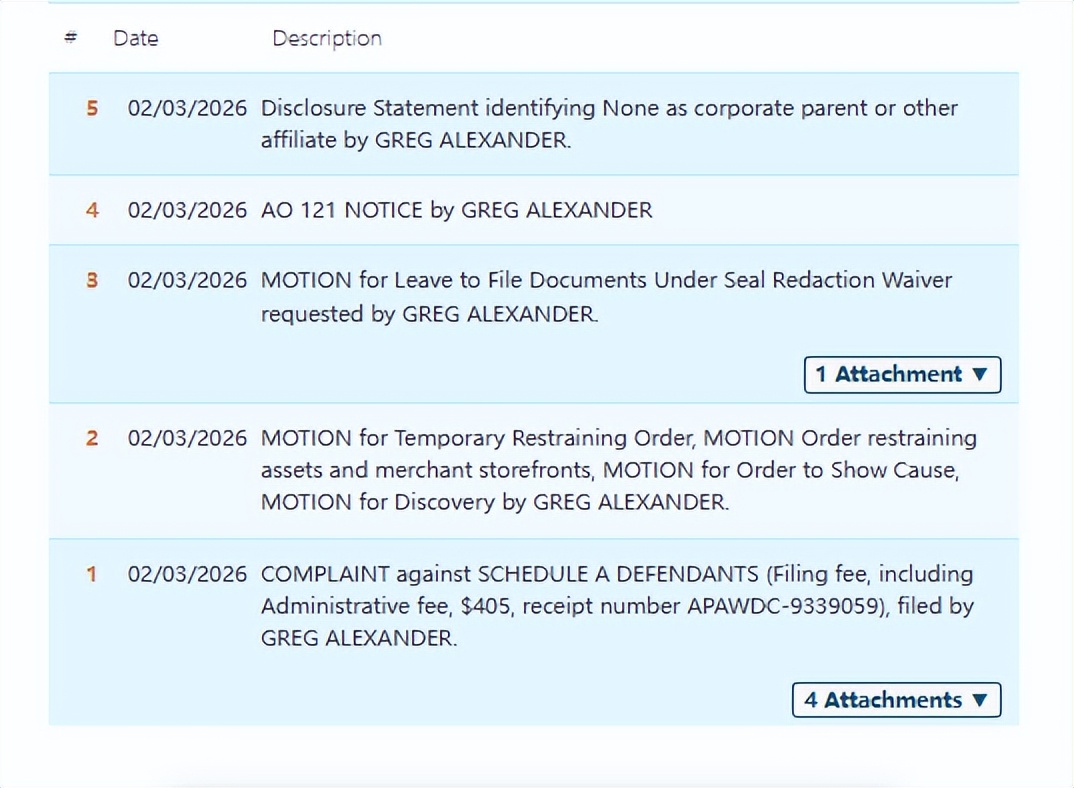Click the Temporary Restraining Order motion description
This screenshot has height=788, width=1074.
(x=618, y=470)
